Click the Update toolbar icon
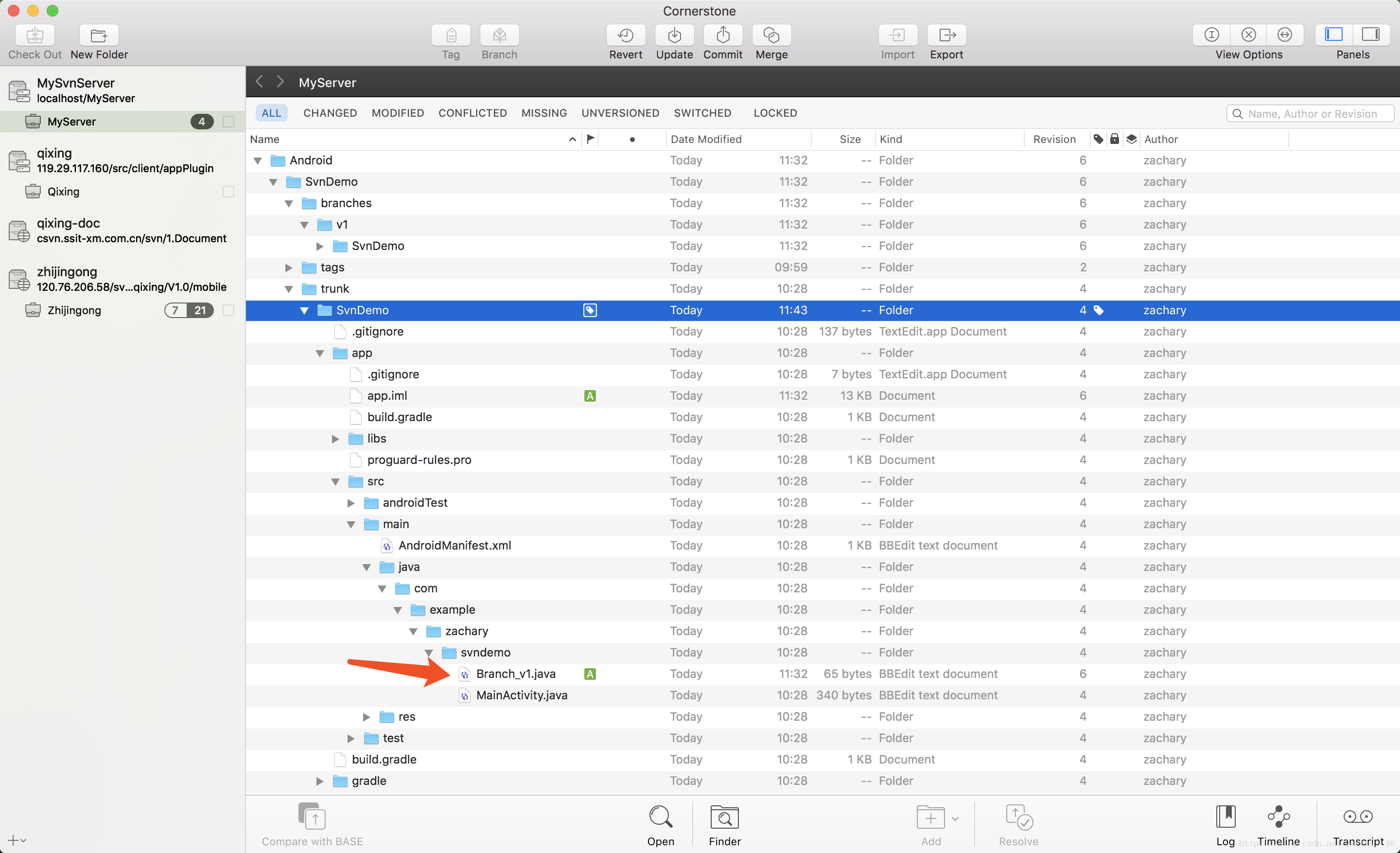The width and height of the screenshot is (1400, 853). [674, 35]
